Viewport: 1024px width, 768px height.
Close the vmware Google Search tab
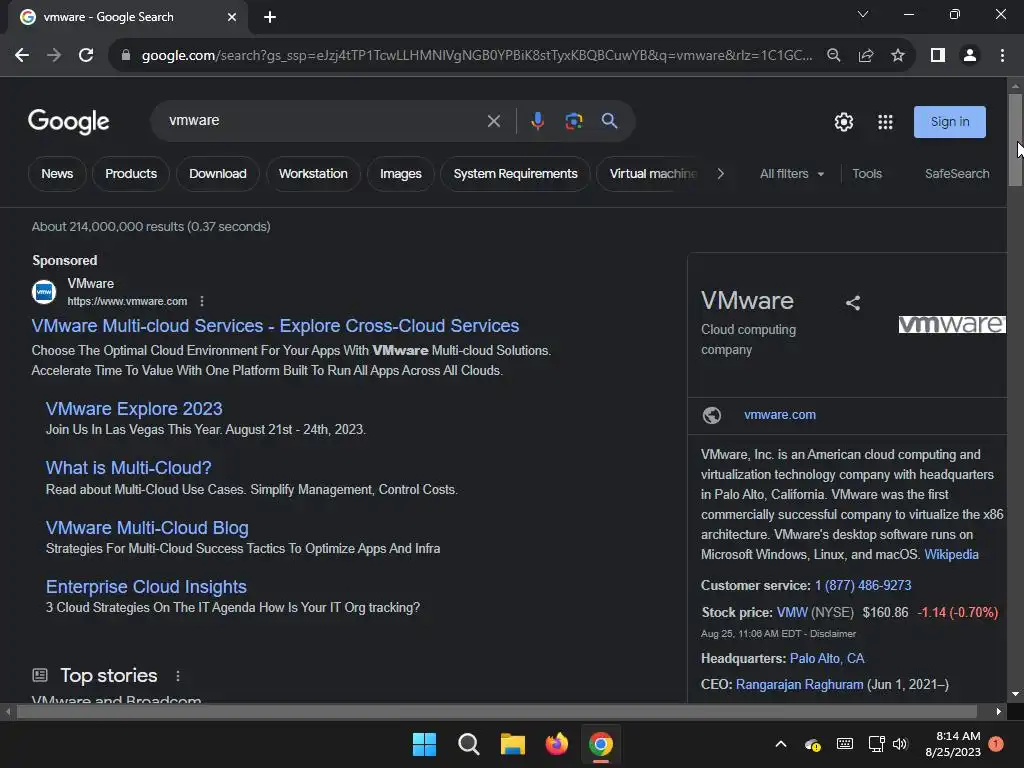click(x=232, y=17)
